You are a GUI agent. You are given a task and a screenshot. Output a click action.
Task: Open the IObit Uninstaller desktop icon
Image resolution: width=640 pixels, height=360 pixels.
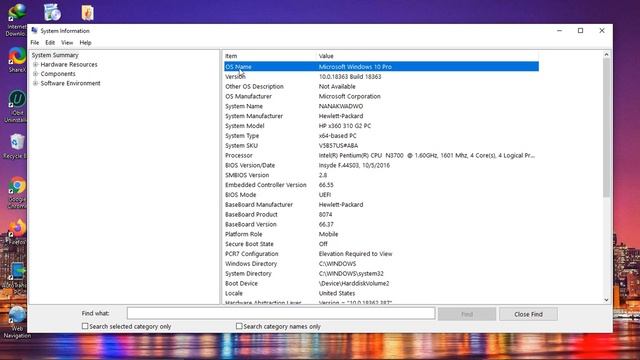[16, 106]
